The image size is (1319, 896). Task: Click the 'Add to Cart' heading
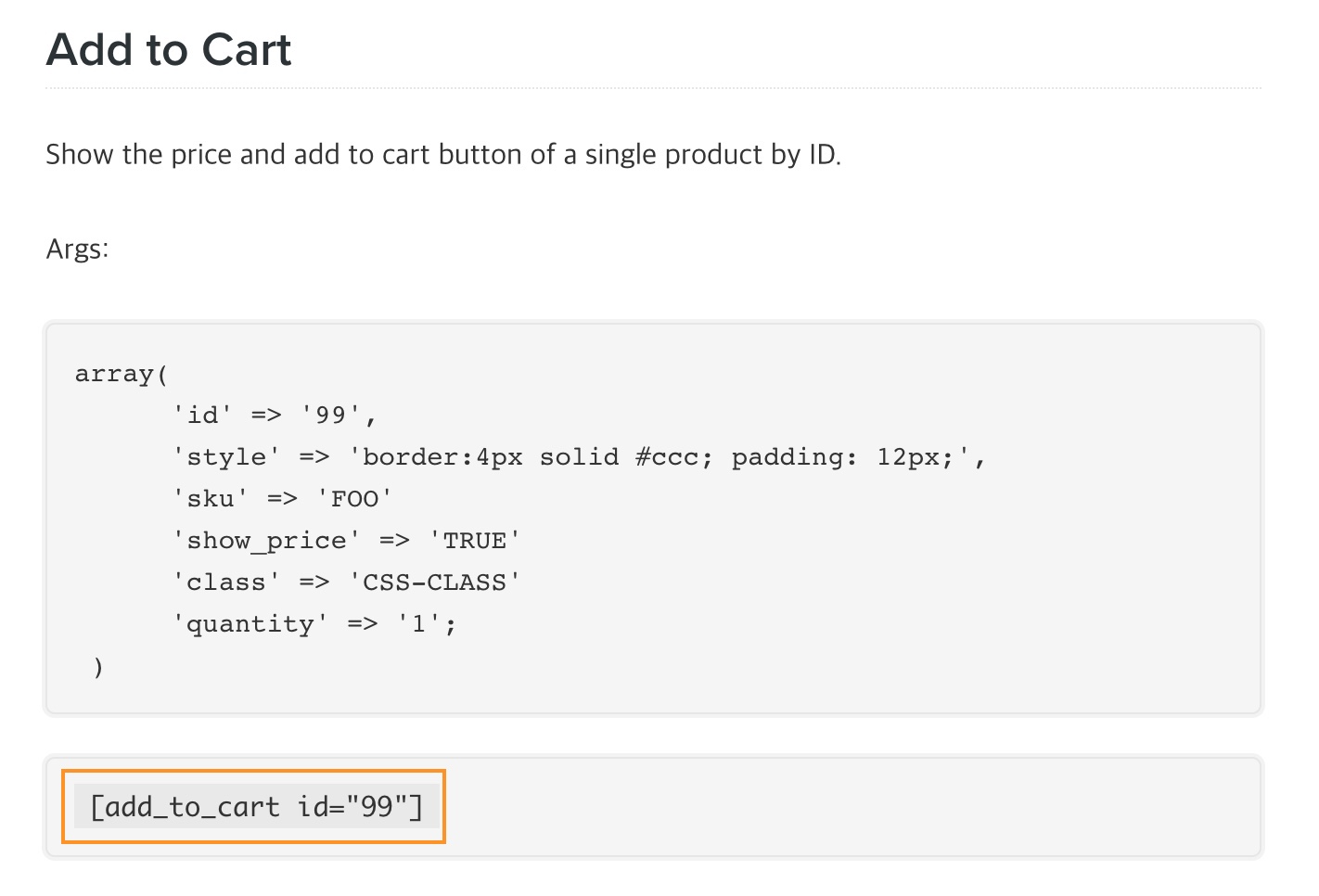click(169, 50)
